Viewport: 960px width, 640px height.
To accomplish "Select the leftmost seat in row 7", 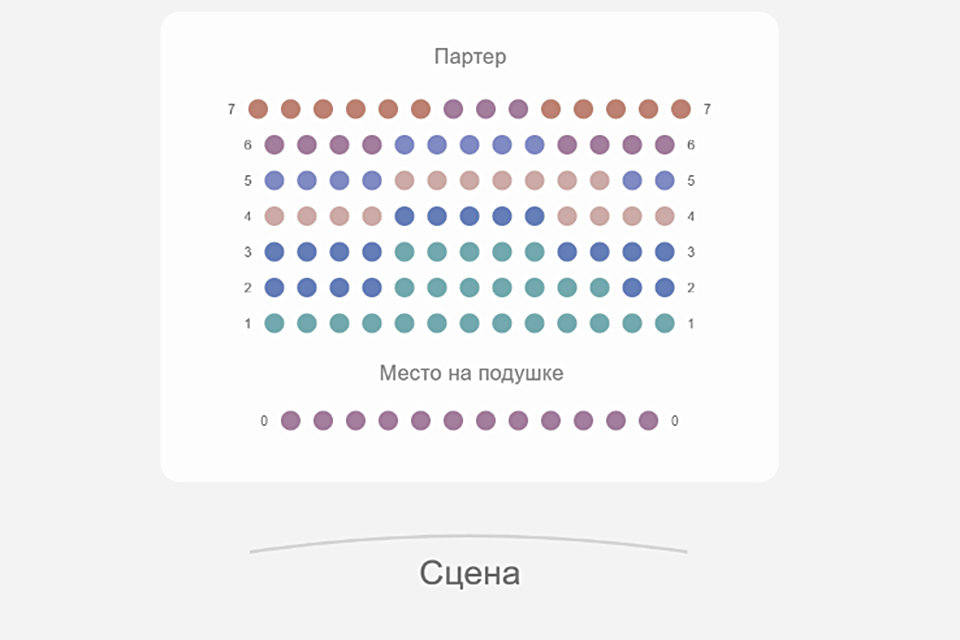I will (x=258, y=109).
